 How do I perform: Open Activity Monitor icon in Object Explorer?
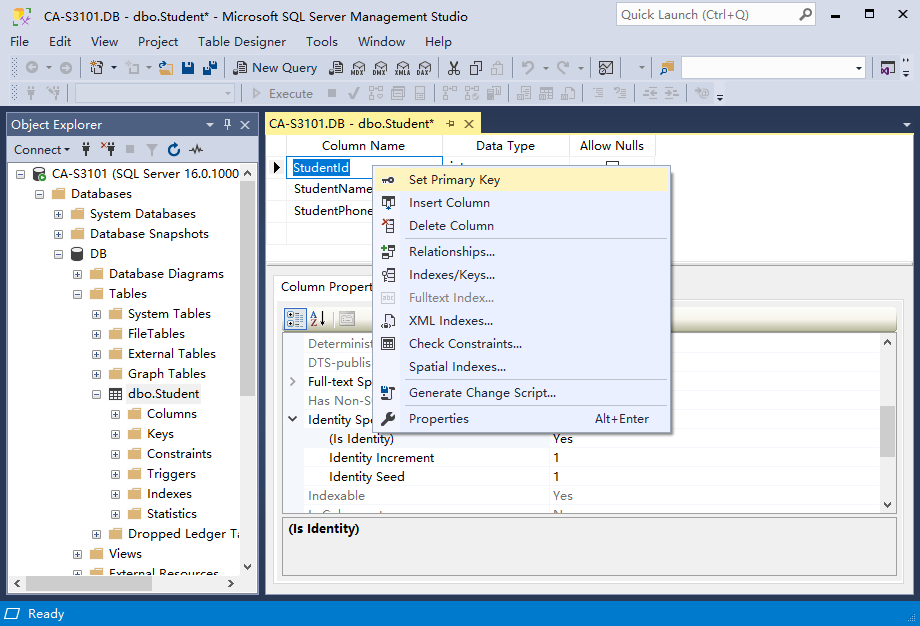[196, 150]
